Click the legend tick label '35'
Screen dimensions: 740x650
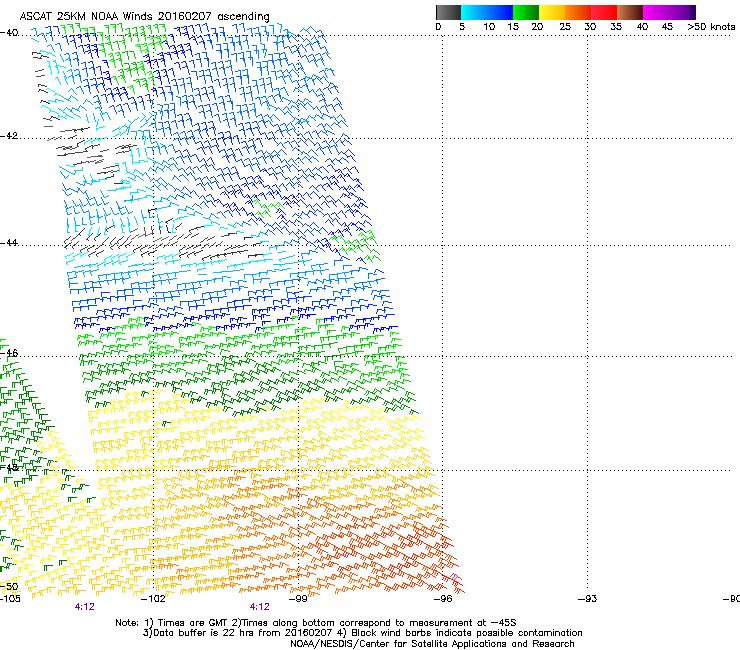616,26
